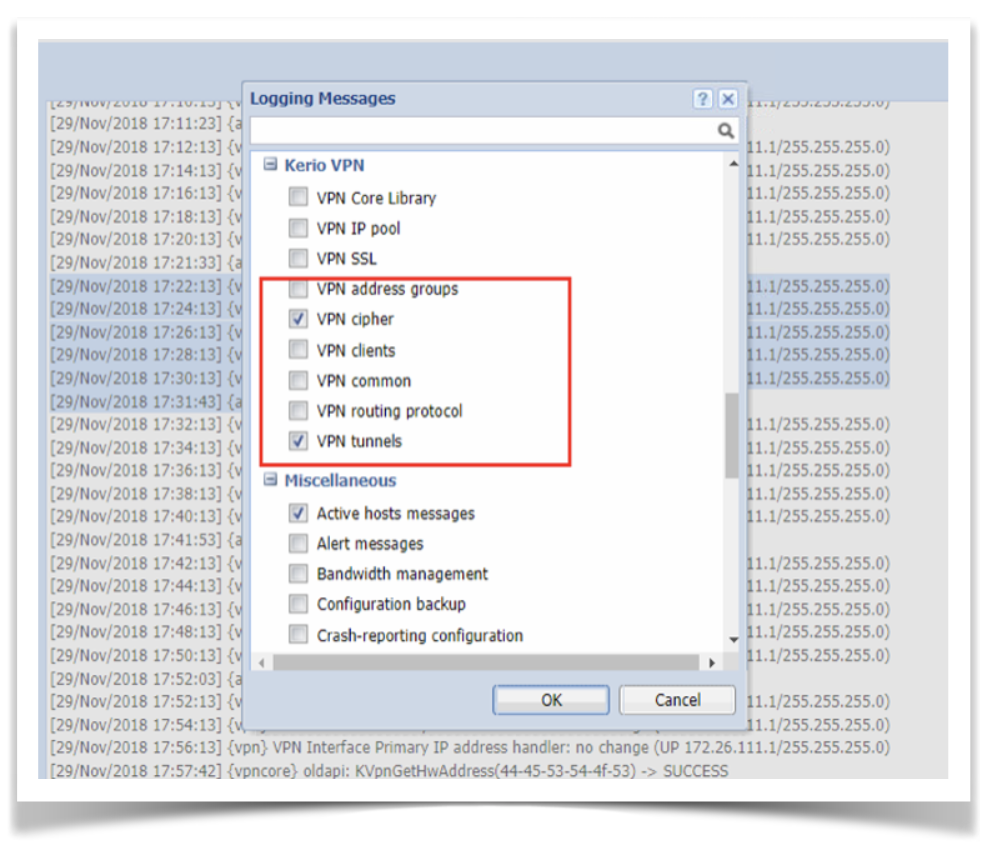Click the vertical scrollbar up arrow
The image size is (992, 850).
coord(733,164)
